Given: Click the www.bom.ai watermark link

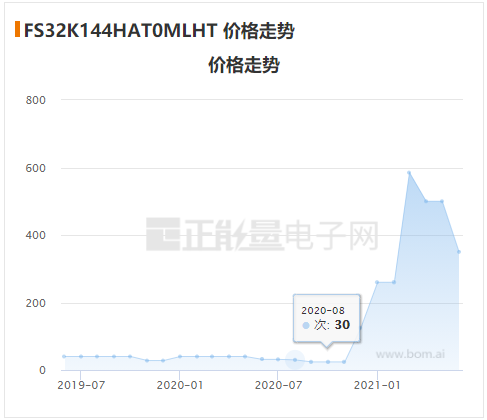Looking at the screenshot, I should point(410,354).
